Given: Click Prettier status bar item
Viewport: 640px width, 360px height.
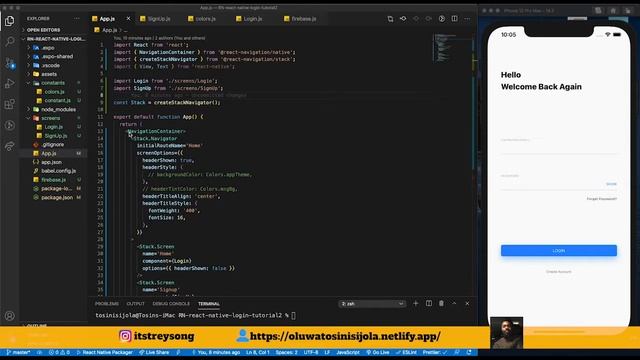Looking at the screenshot, I should coord(435,352).
